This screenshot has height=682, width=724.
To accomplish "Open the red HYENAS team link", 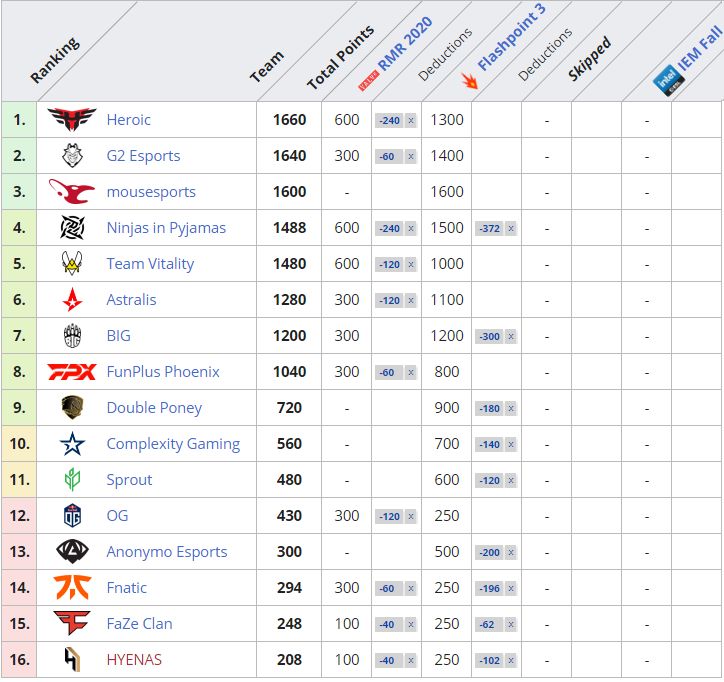I will [134, 660].
